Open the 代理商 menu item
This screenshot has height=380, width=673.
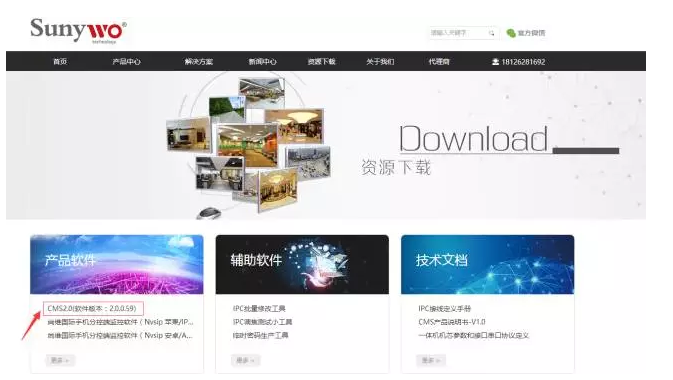[x=439, y=61]
